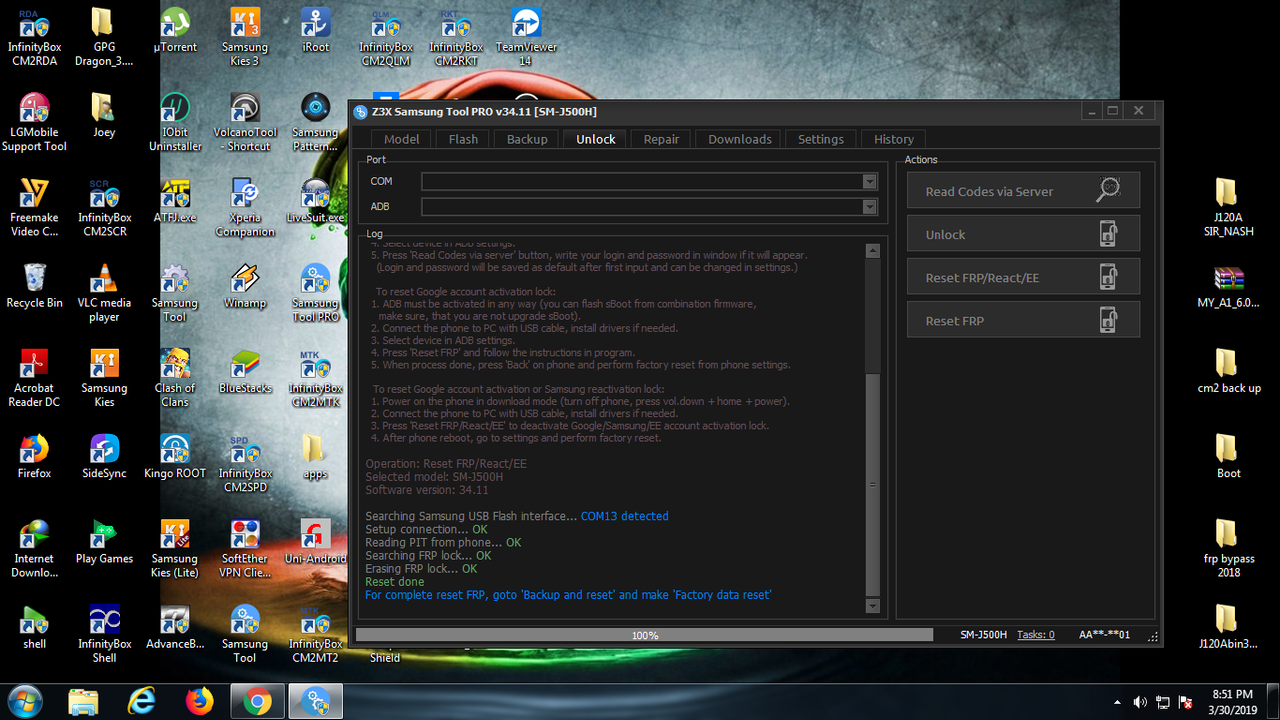1280x720 pixels.
Task: Click the Samsung Kies 3 desktop icon
Action: 245,38
